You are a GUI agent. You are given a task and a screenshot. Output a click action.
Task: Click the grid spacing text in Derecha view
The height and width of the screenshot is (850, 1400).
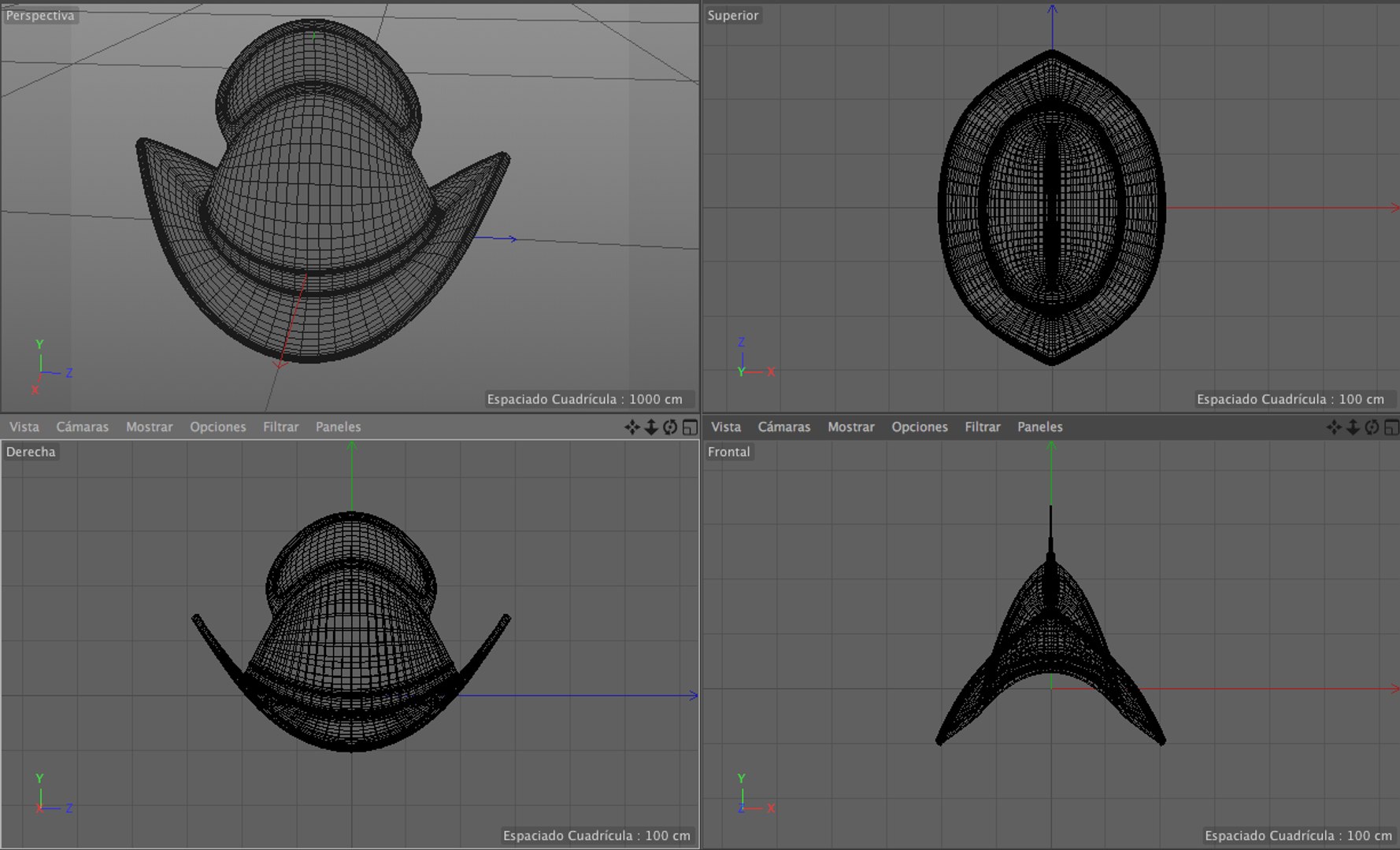tap(597, 836)
